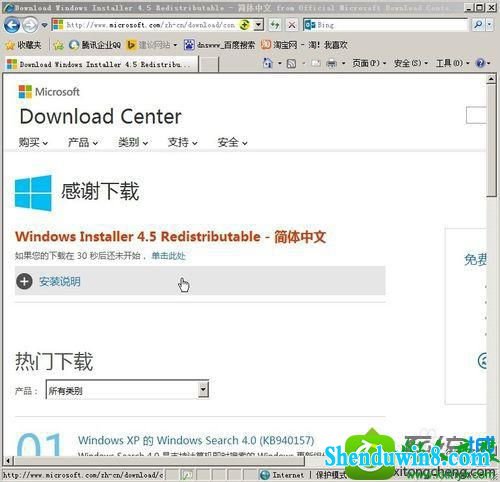Toggle the compatibility view icon in address bar
The image size is (500, 482).
tap(245, 25)
